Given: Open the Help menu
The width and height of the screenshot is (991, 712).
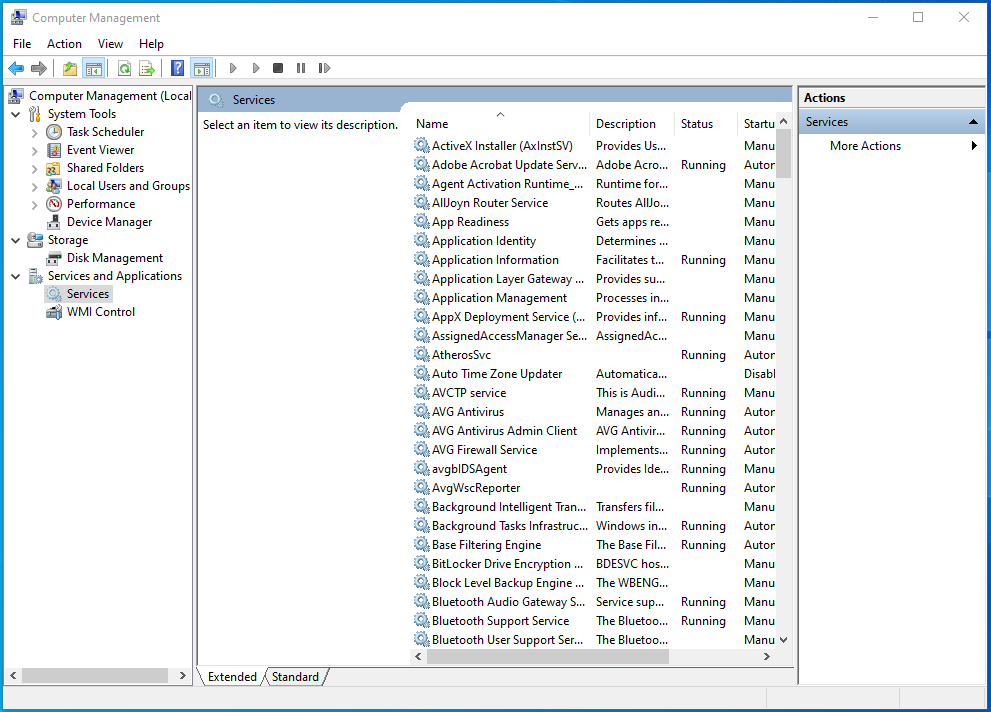Looking at the screenshot, I should pyautogui.click(x=152, y=44).
